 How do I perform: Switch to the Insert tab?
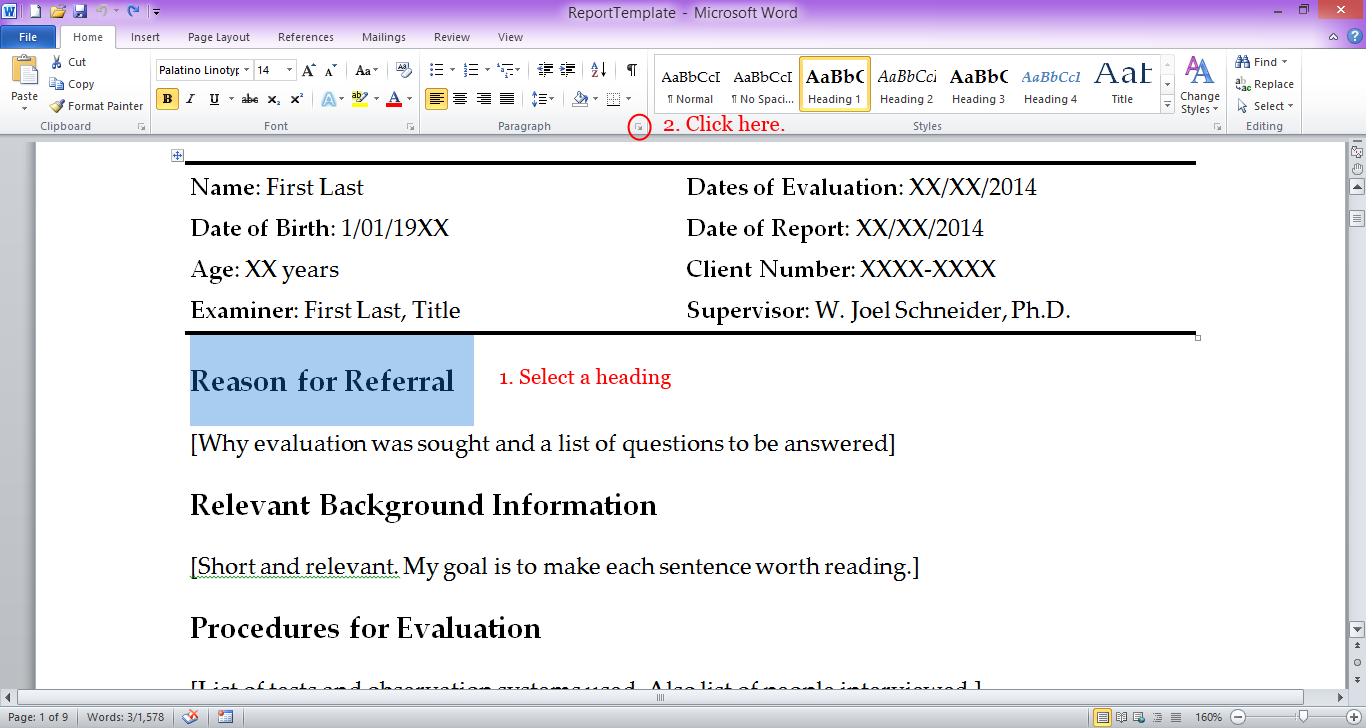pyautogui.click(x=145, y=37)
